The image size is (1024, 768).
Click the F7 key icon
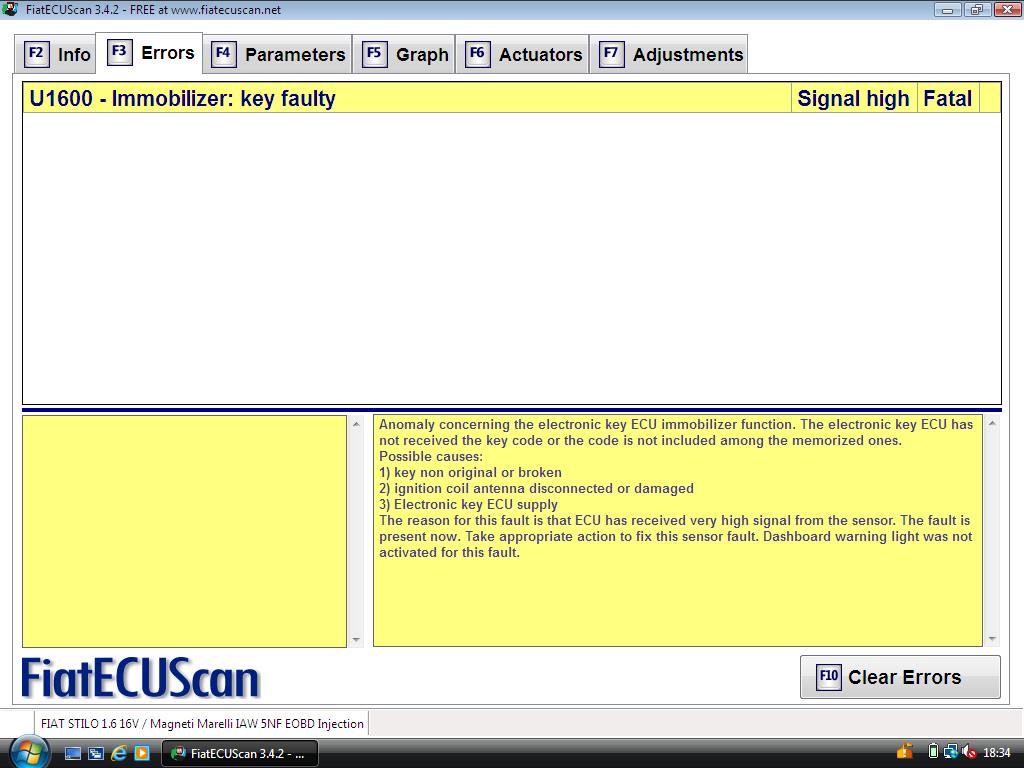coord(611,54)
